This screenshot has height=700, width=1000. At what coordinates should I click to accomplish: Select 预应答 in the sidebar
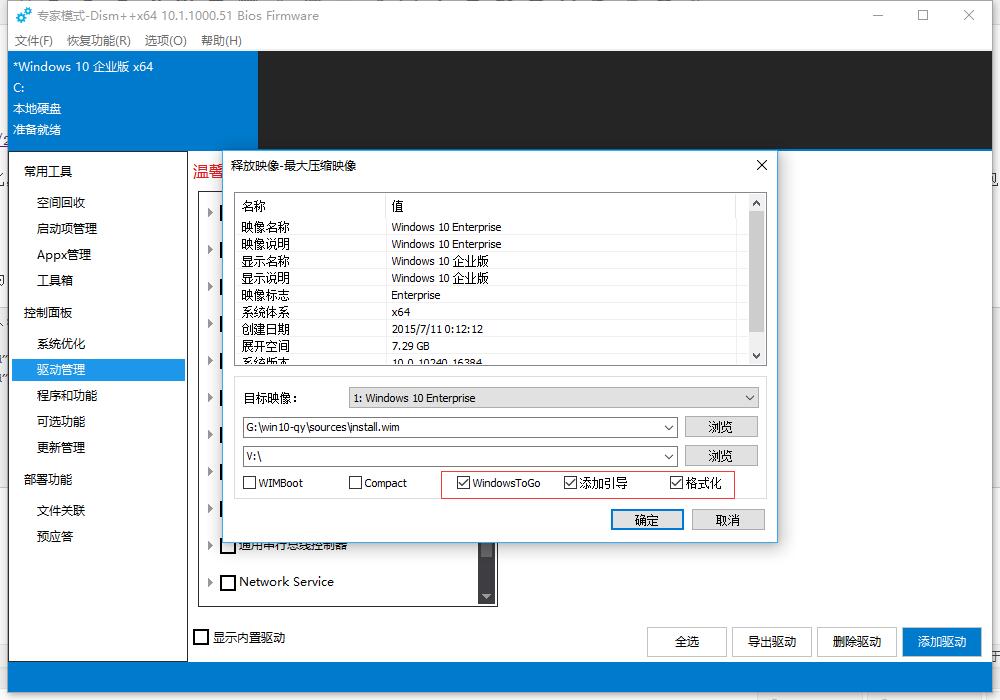pos(55,537)
